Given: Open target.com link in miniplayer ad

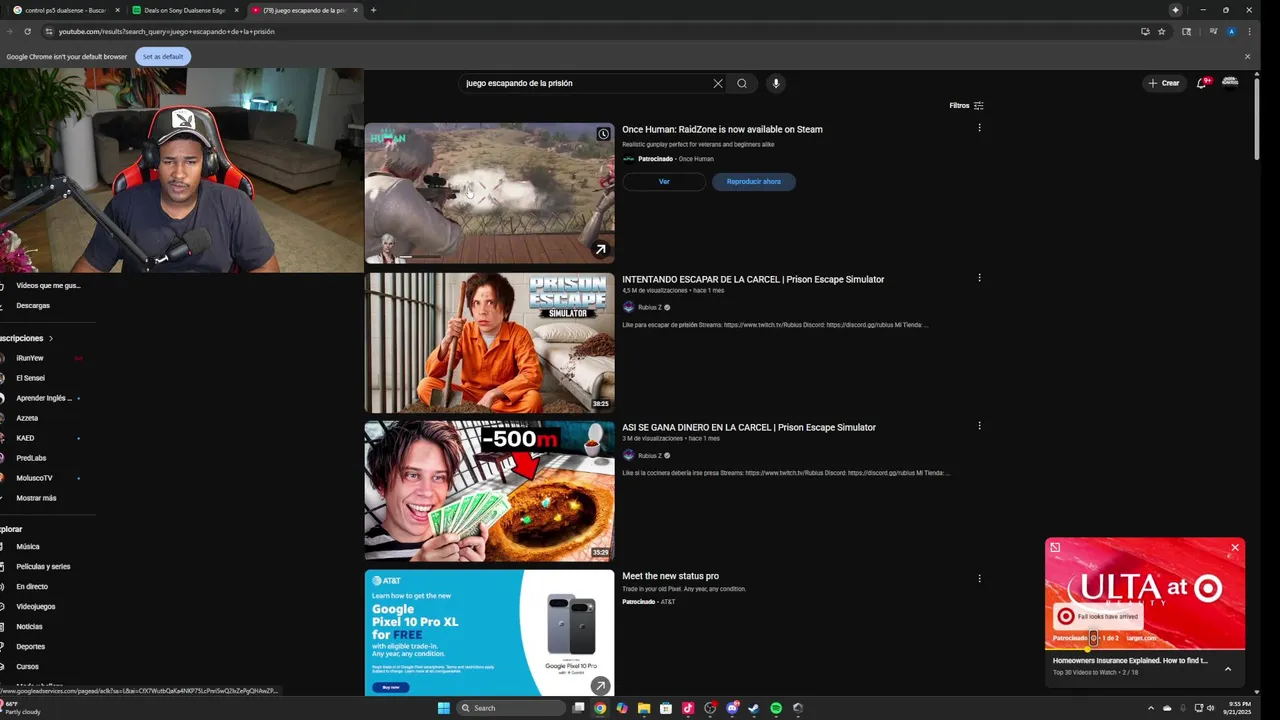Looking at the screenshot, I should [1141, 638].
